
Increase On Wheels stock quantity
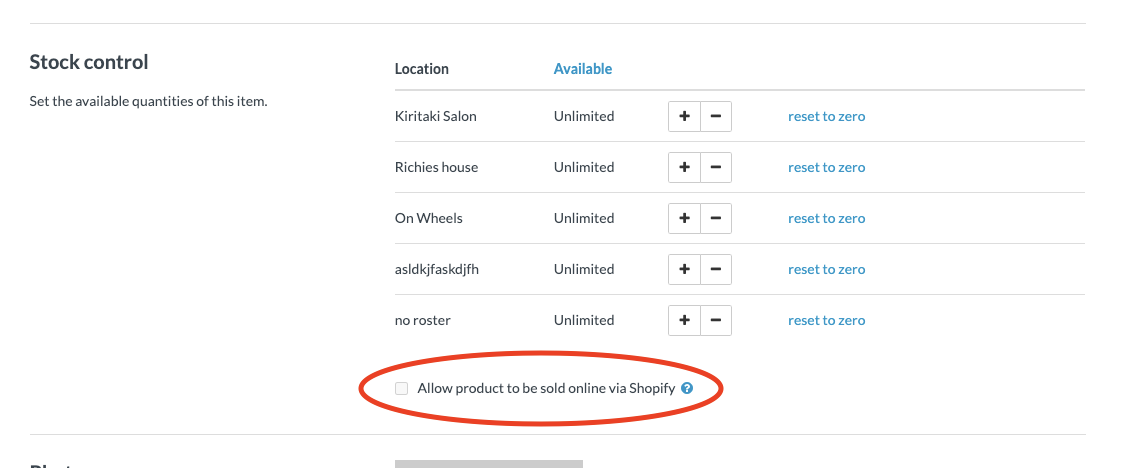pos(684,218)
